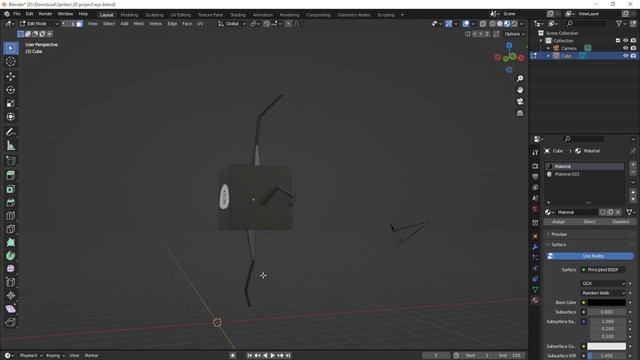Select the Scale tool
This screenshot has height=360, width=640.
11,103
